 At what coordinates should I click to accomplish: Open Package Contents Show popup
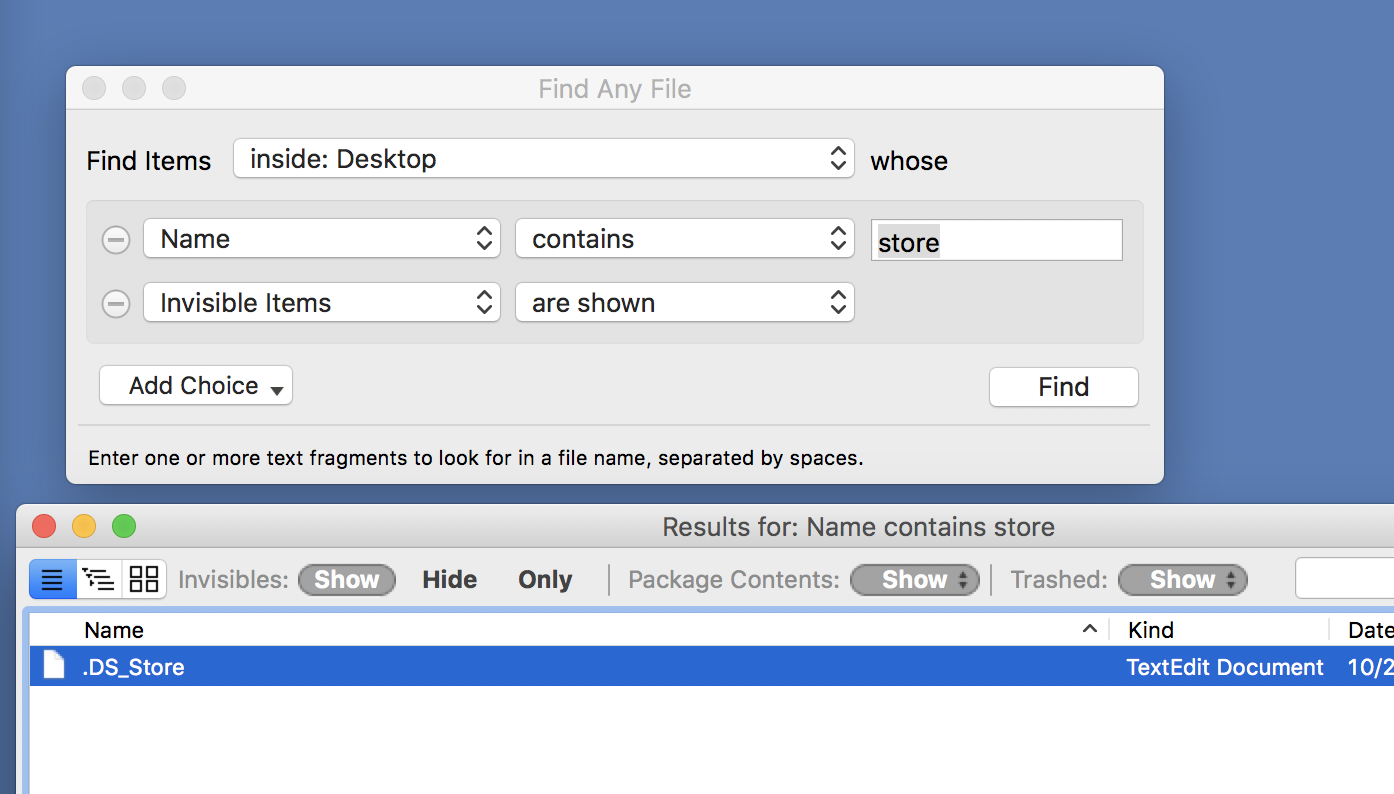tap(915, 580)
